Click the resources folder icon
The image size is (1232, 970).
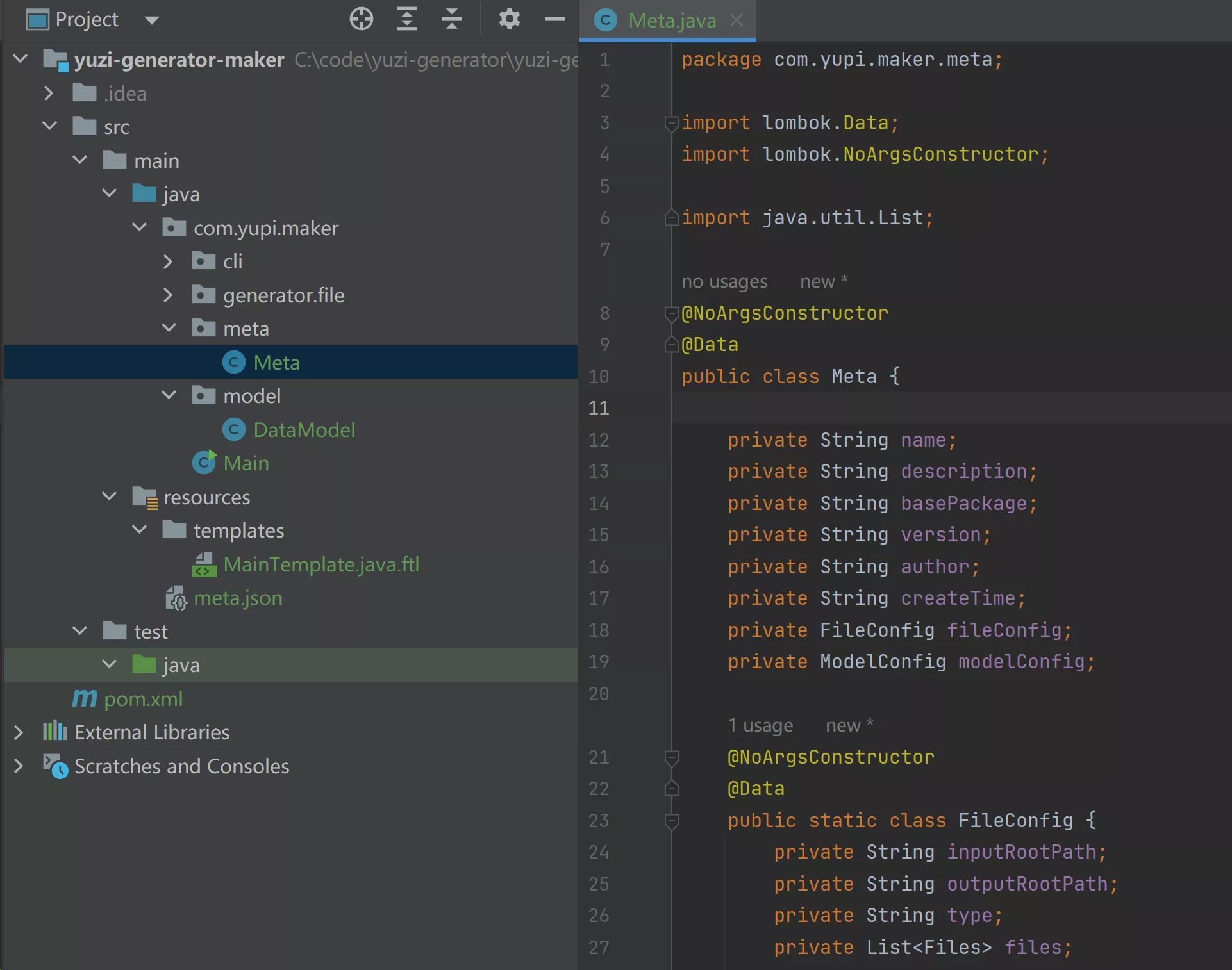coord(145,497)
